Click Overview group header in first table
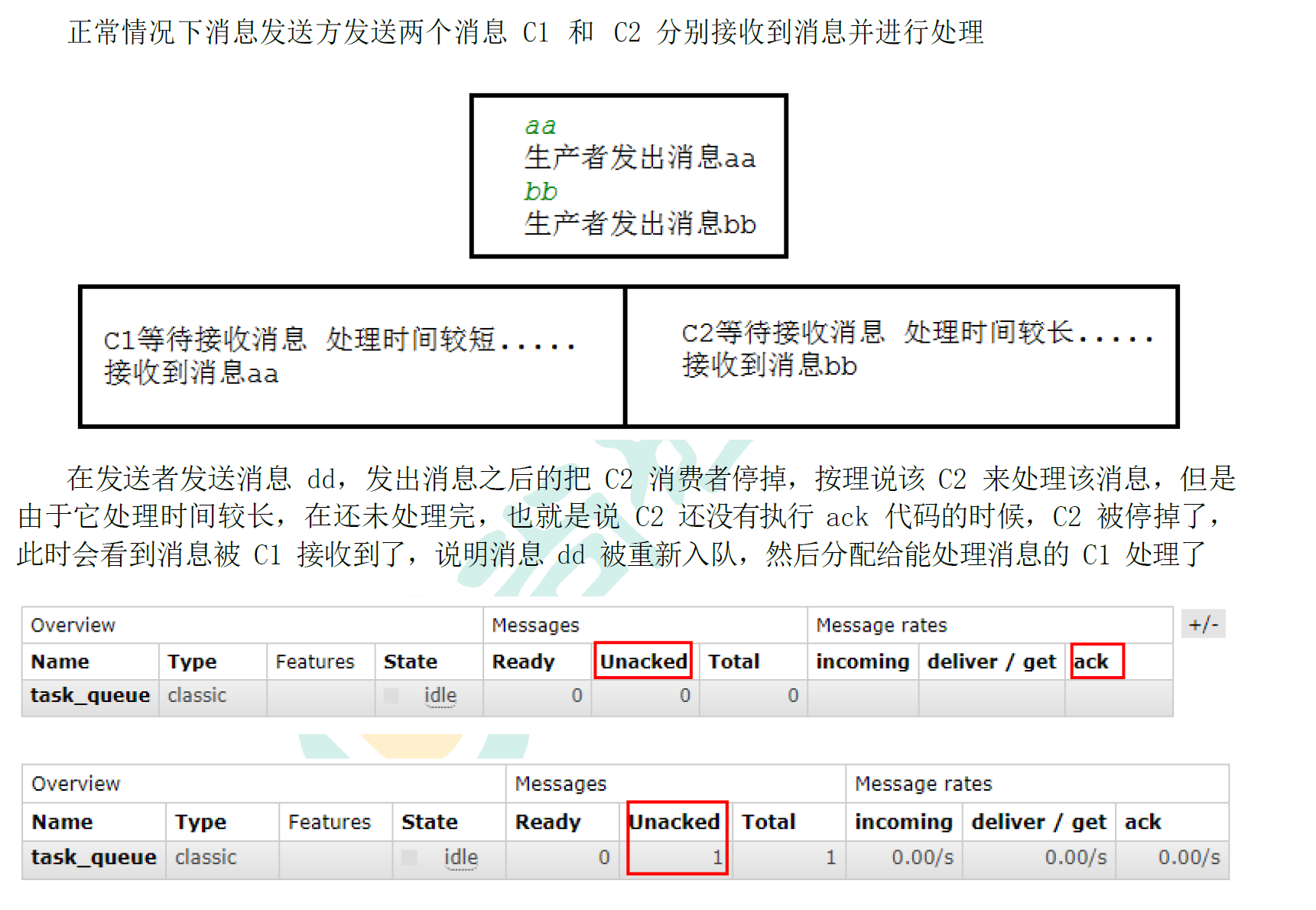Image resolution: width=1316 pixels, height=910 pixels. pos(73,626)
